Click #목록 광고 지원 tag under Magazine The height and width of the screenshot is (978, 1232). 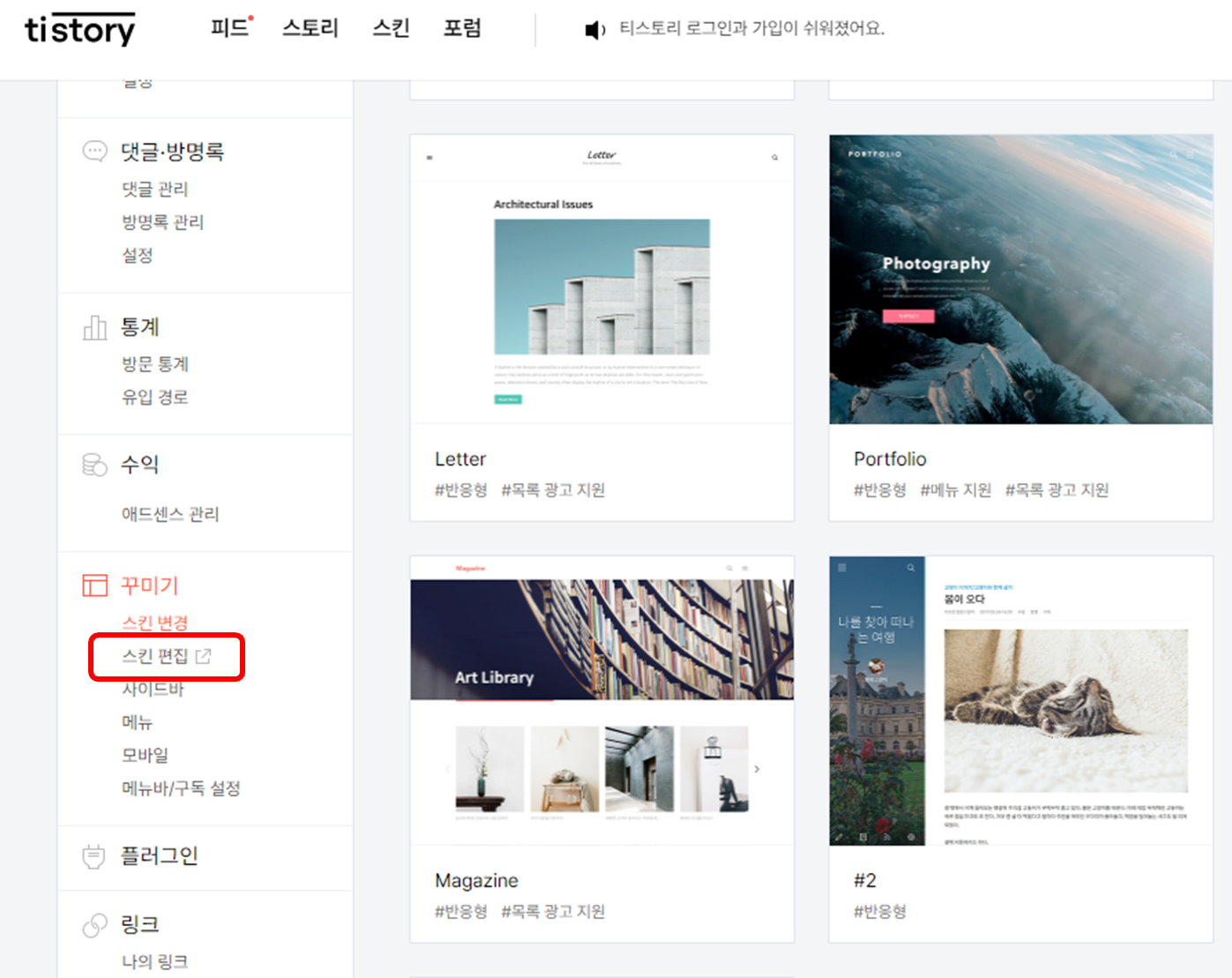pos(554,912)
